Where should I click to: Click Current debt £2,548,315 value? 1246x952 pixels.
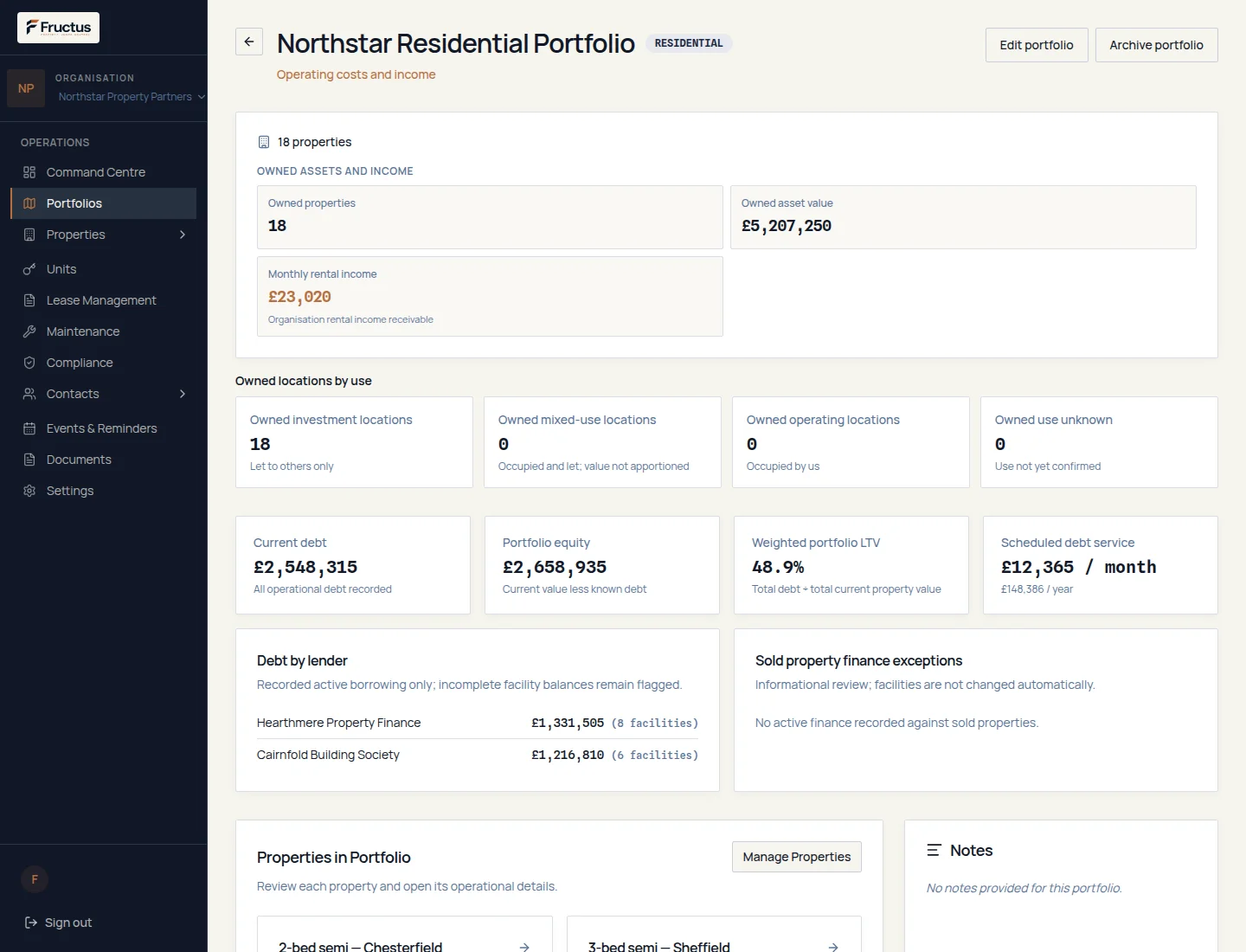[x=305, y=567]
